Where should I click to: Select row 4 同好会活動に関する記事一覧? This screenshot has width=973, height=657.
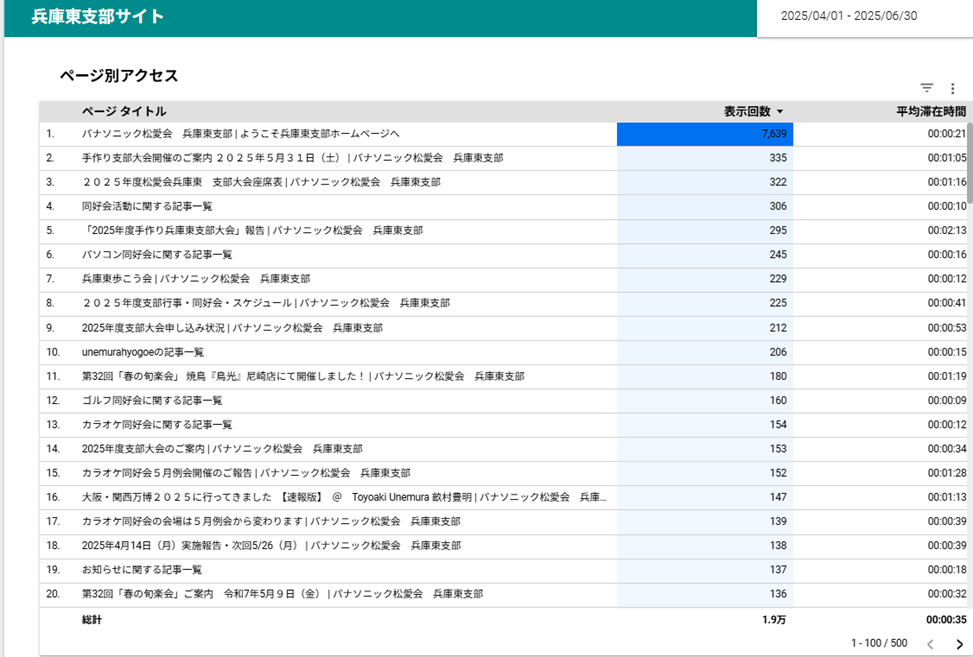[x=147, y=206]
